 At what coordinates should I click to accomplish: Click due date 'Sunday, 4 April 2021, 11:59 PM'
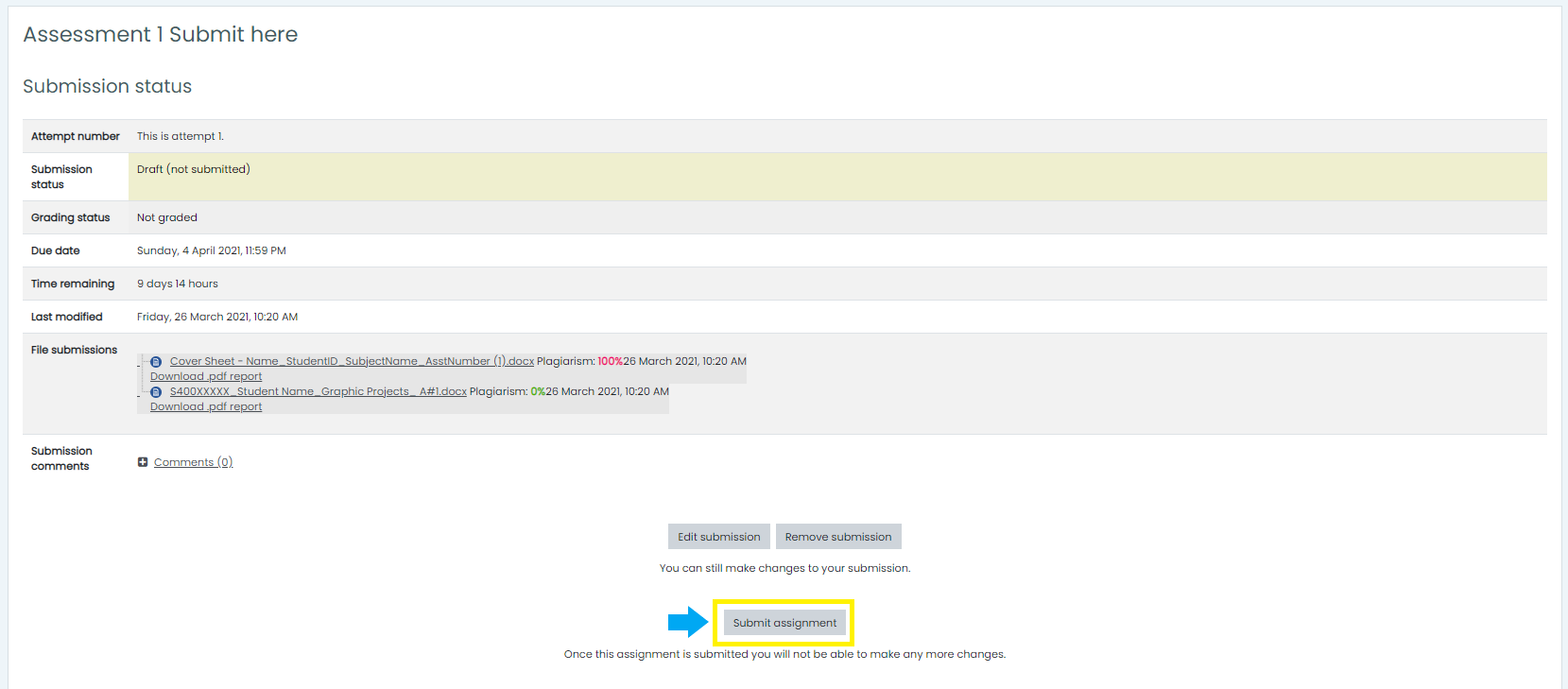point(212,250)
